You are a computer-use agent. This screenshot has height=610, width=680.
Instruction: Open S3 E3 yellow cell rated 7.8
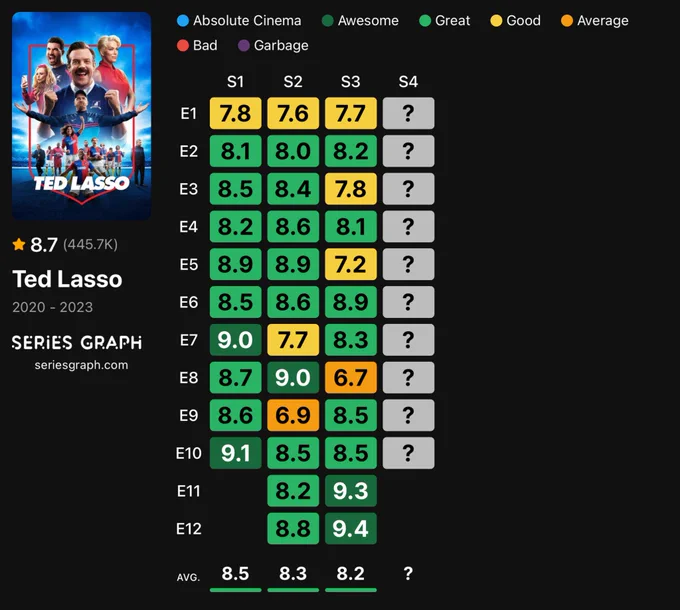[351, 189]
